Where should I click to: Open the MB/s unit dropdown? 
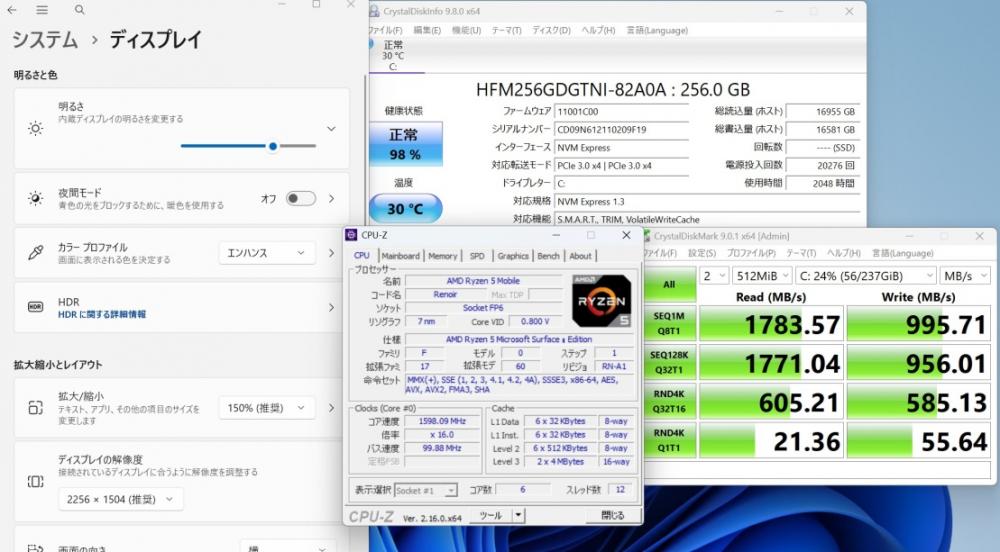964,276
